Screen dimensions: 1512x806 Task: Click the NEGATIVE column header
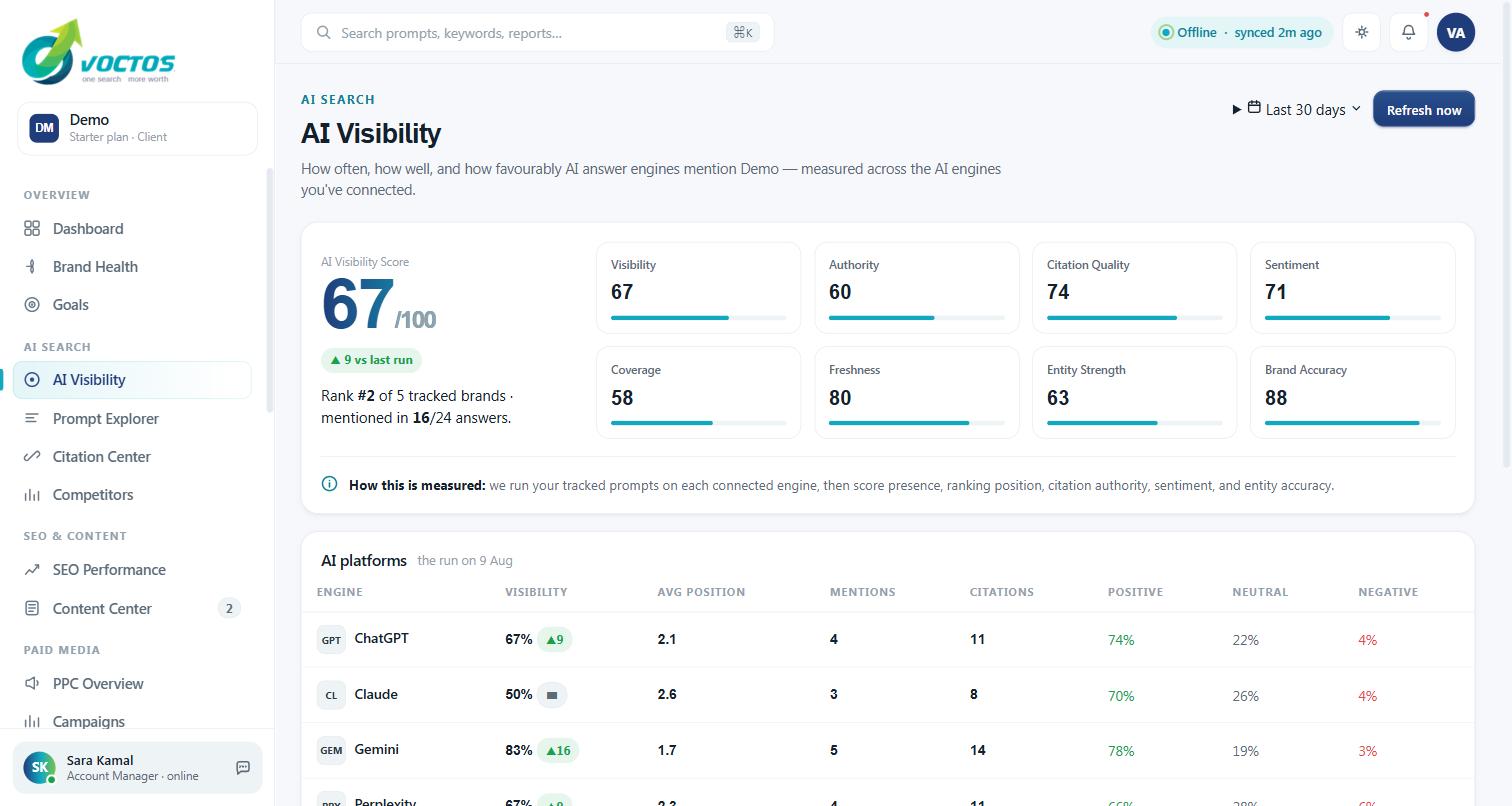(x=1388, y=592)
